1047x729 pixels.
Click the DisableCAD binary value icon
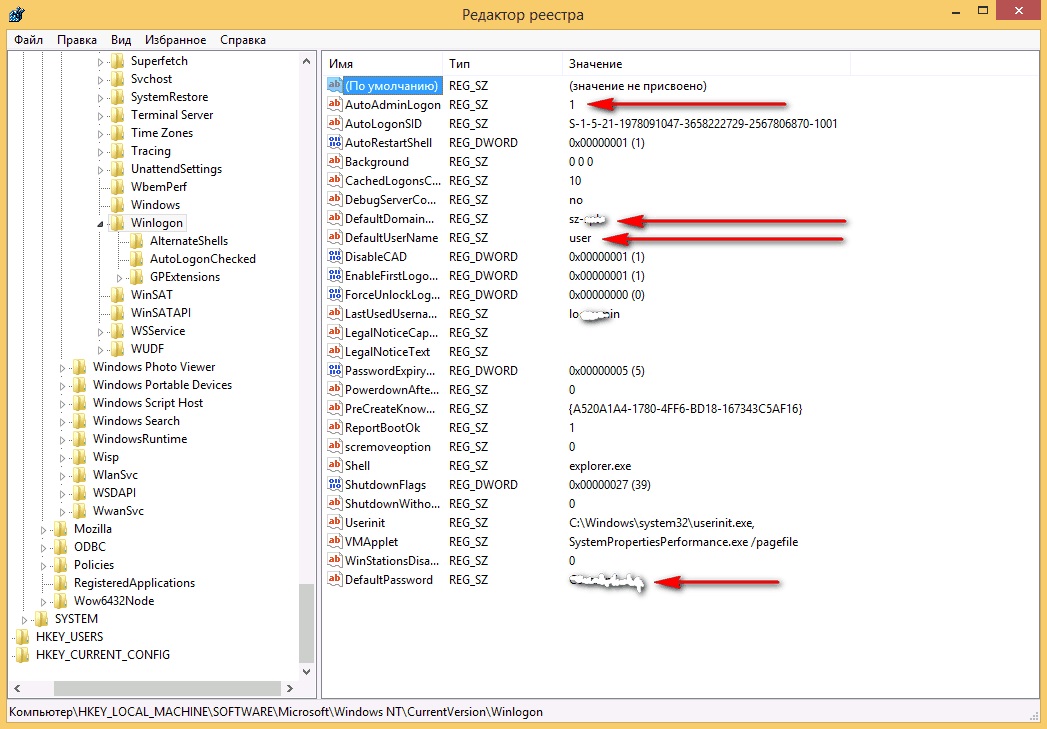335,256
